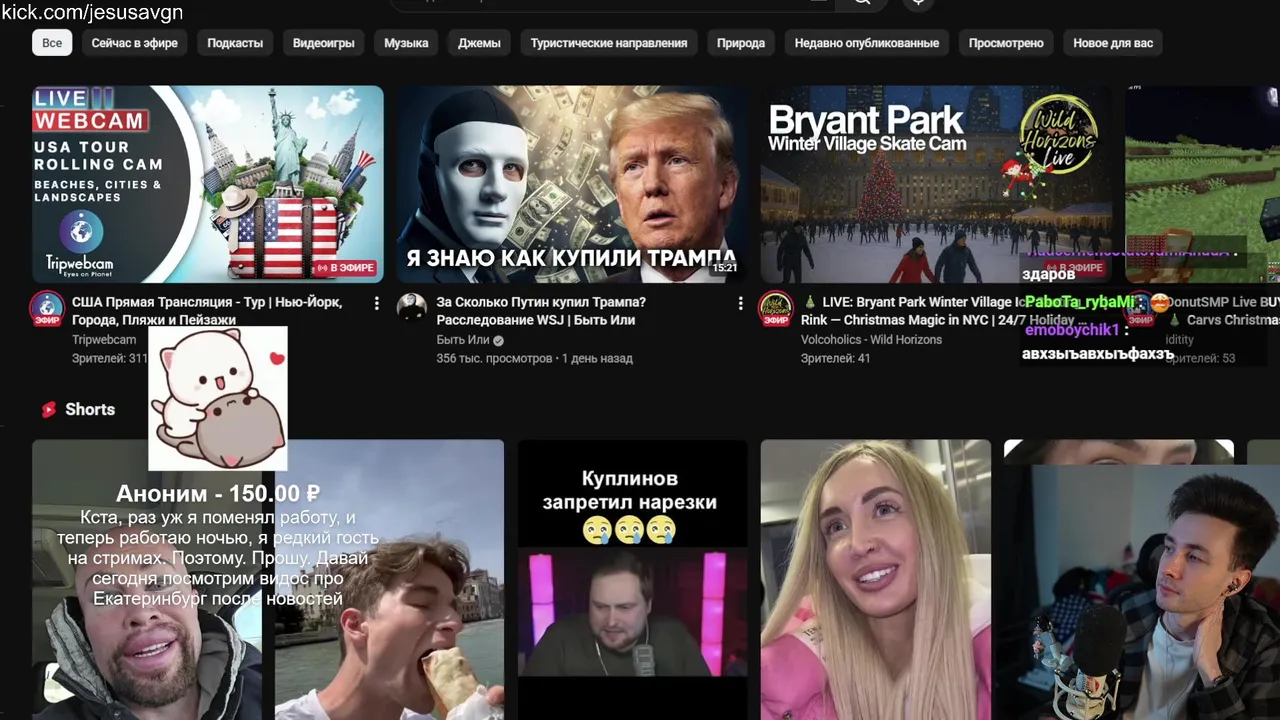Select the "Музыка" filter chip
Image resolution: width=1280 pixels, height=720 pixels.
pyautogui.click(x=406, y=43)
